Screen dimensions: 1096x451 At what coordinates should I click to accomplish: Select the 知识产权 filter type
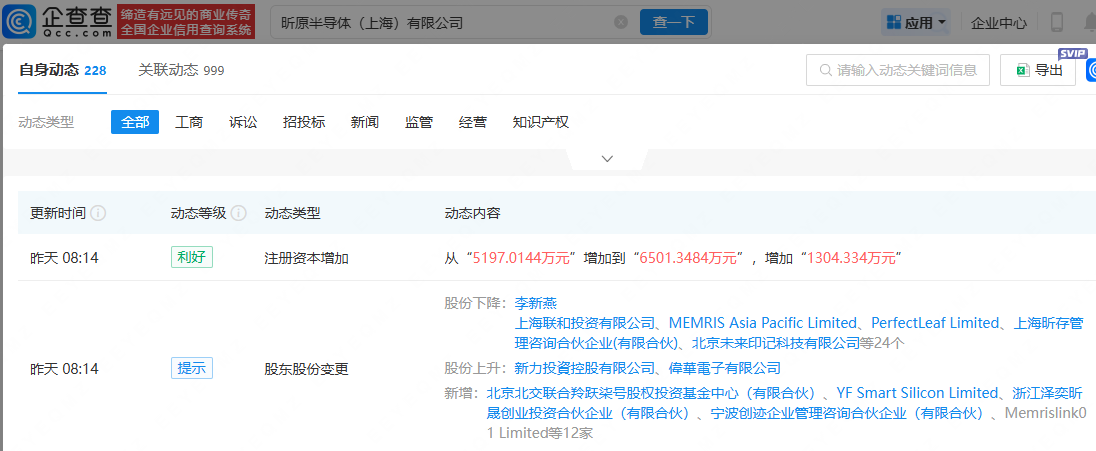pyautogui.click(x=540, y=122)
